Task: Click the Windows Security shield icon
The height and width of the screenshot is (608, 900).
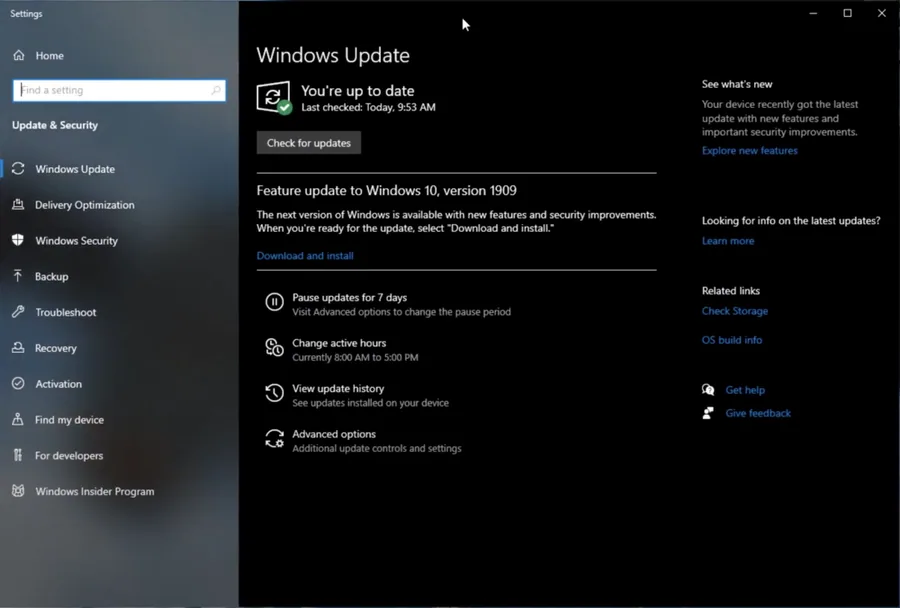Action: pos(18,240)
